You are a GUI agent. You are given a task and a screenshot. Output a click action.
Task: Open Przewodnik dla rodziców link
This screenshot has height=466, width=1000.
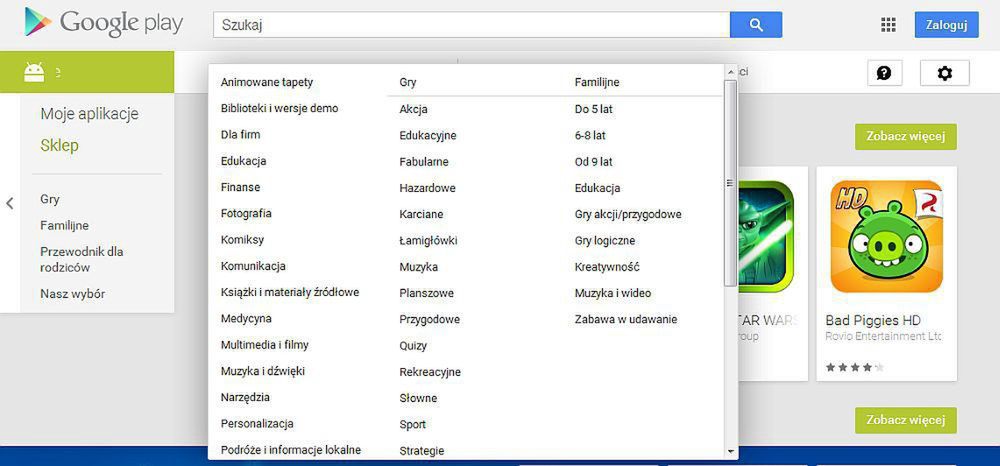(x=82, y=259)
